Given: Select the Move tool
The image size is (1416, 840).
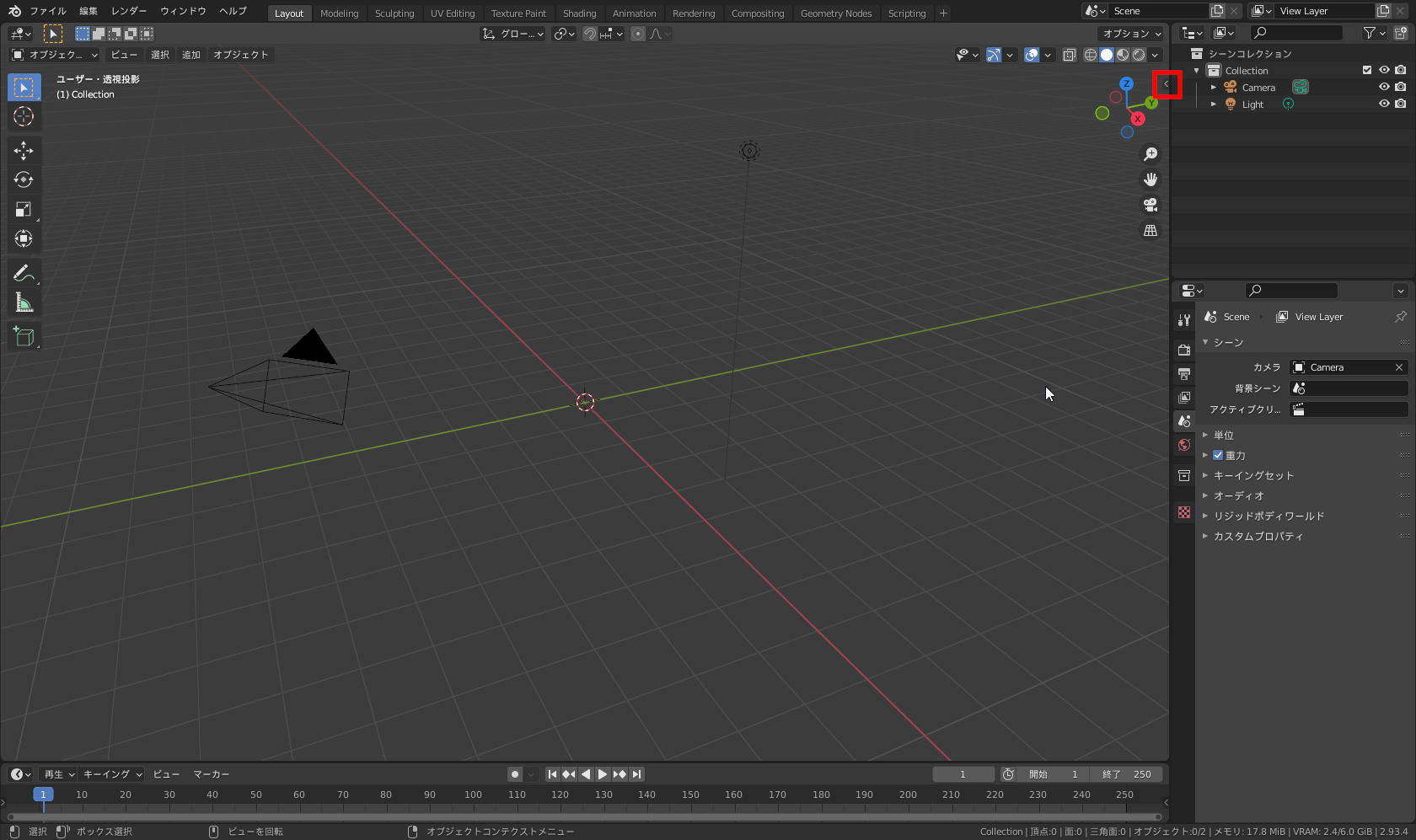Looking at the screenshot, I should 24,151.
